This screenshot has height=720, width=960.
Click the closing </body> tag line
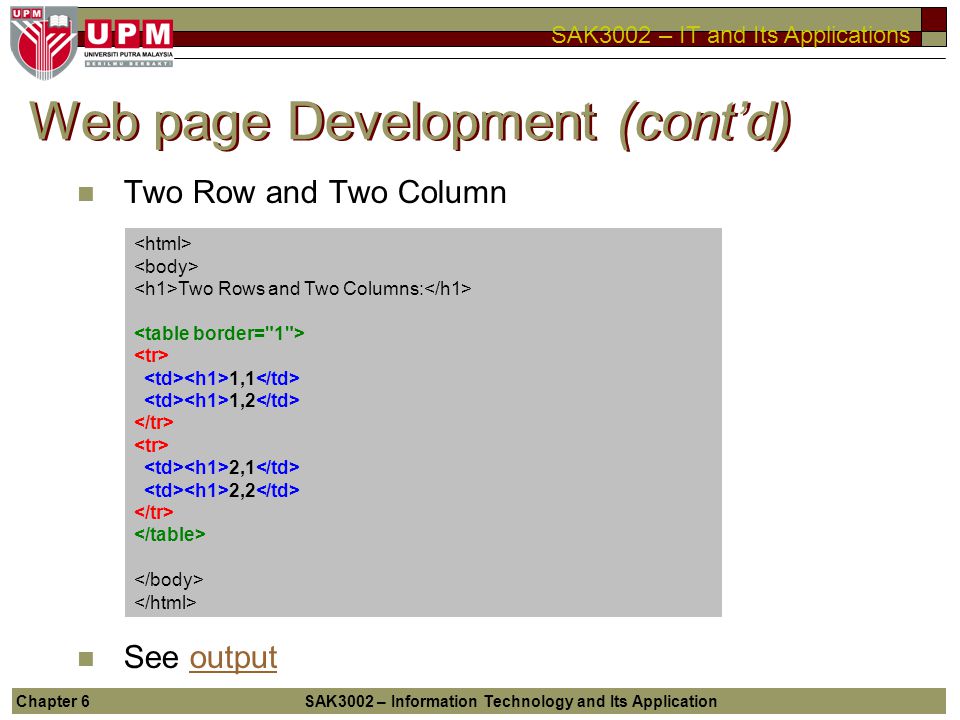pyautogui.click(x=168, y=580)
